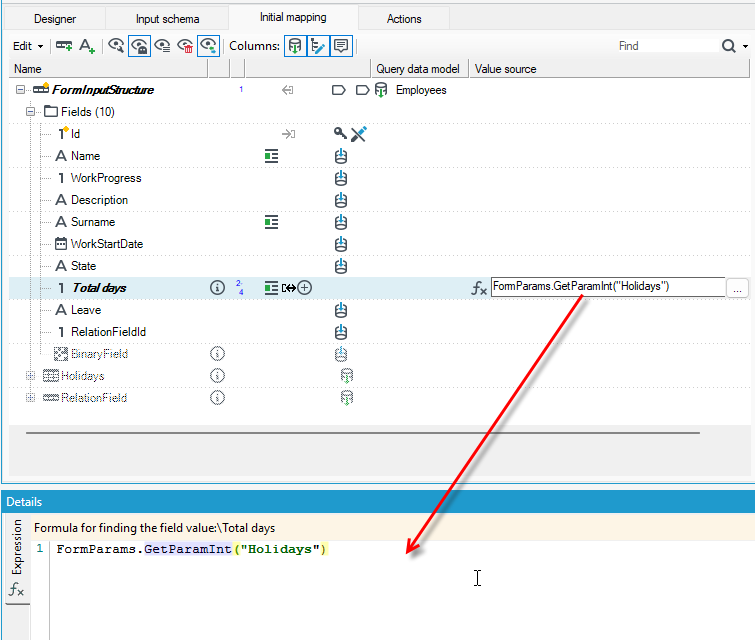This screenshot has height=640, width=755.
Task: Click the tools icon in Id row
Action: 359,134
